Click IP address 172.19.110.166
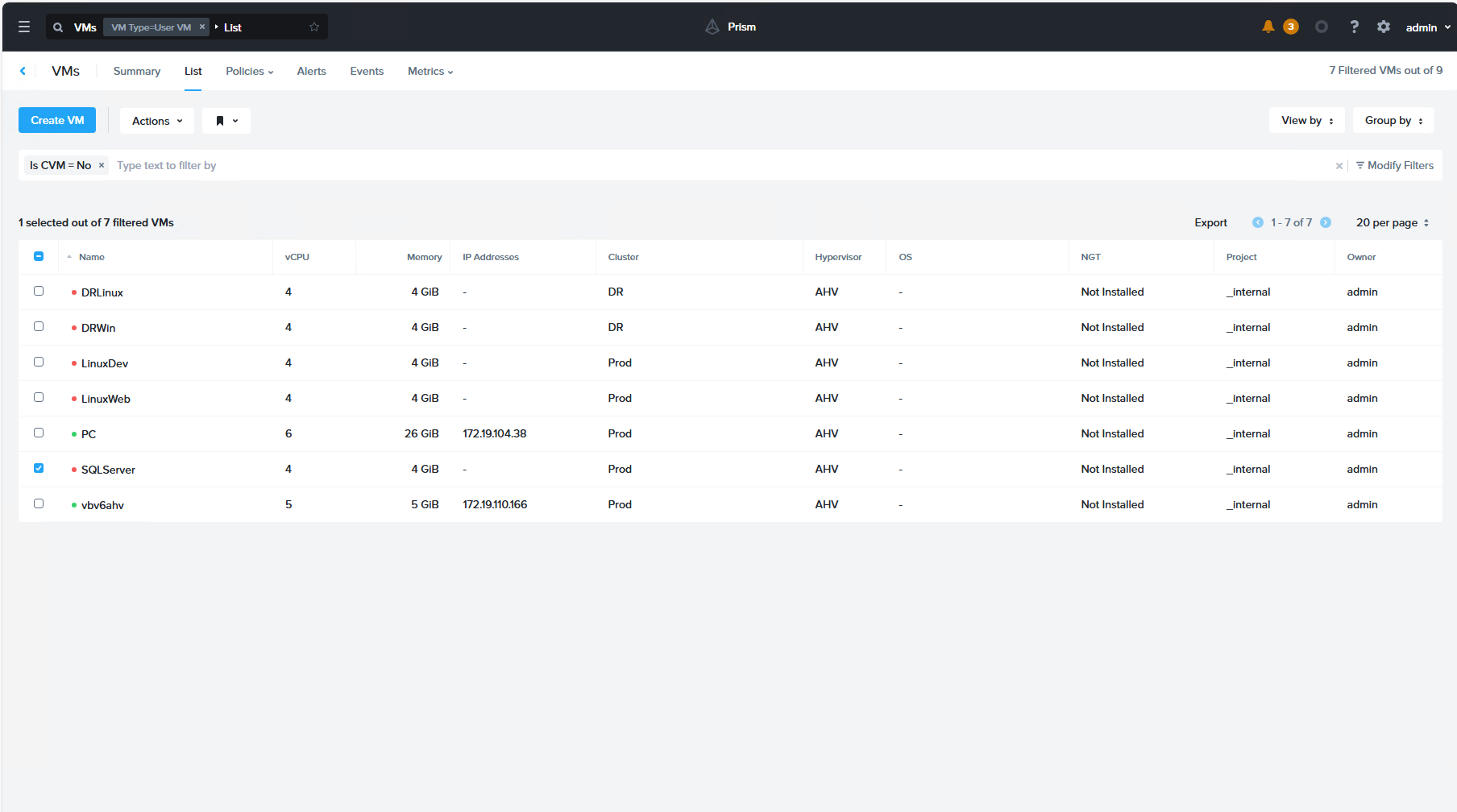This screenshot has height=812, width=1457. pyautogui.click(x=495, y=504)
